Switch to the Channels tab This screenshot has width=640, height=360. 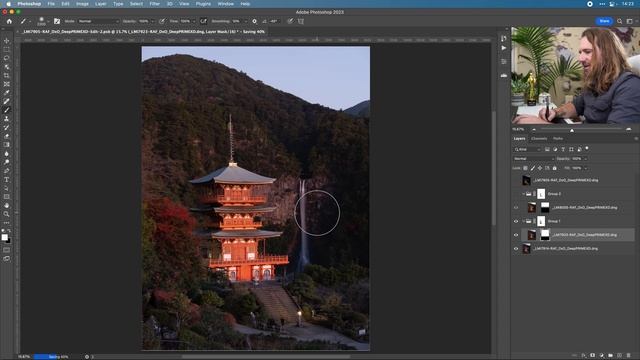pos(539,139)
